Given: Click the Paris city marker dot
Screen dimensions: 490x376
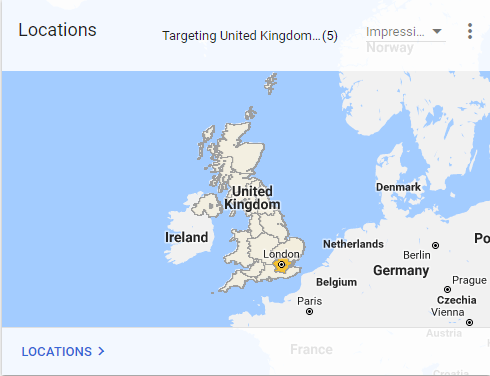Looking at the screenshot, I should pos(309,312).
